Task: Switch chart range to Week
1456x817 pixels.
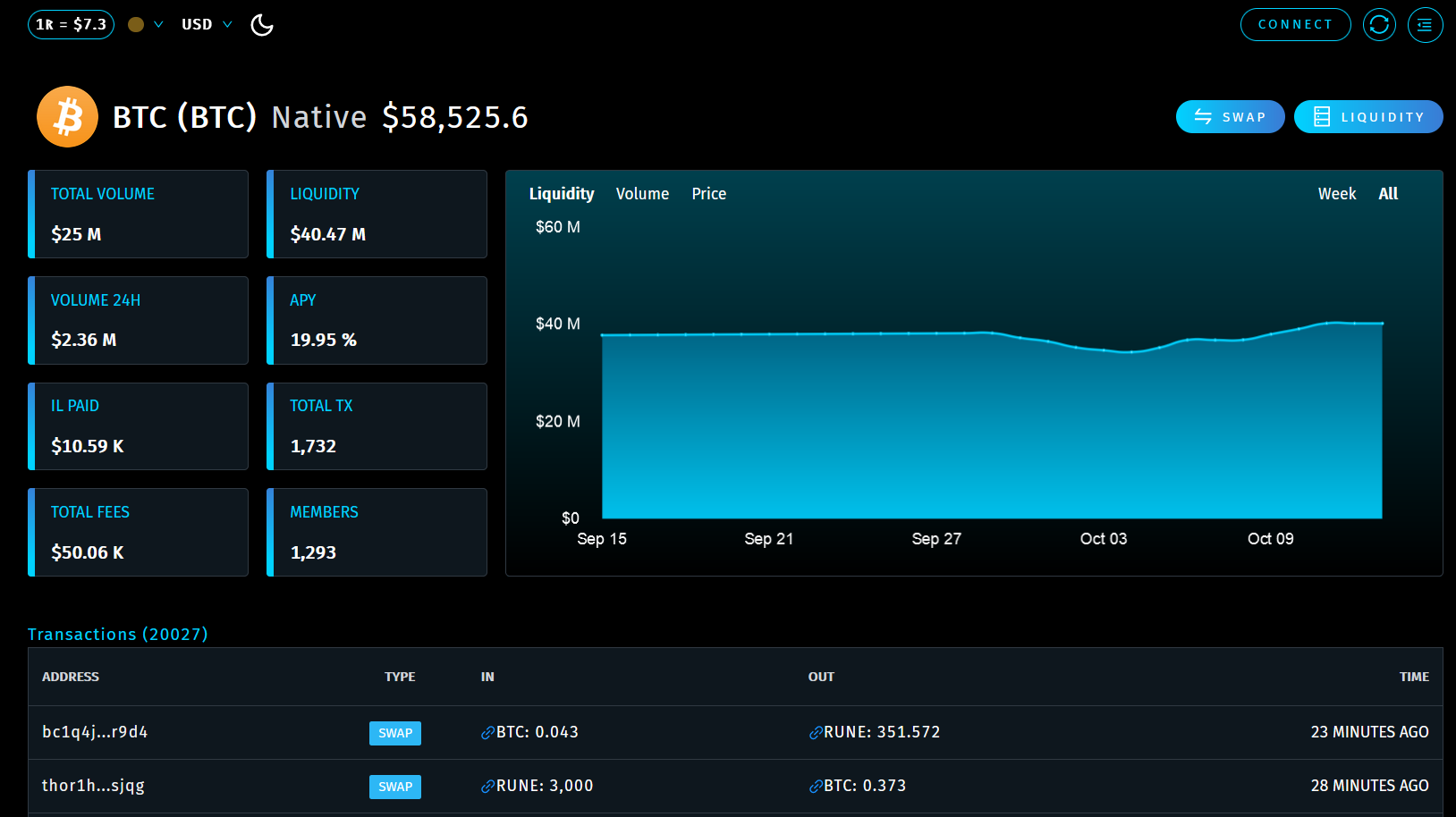Action: (x=1336, y=194)
